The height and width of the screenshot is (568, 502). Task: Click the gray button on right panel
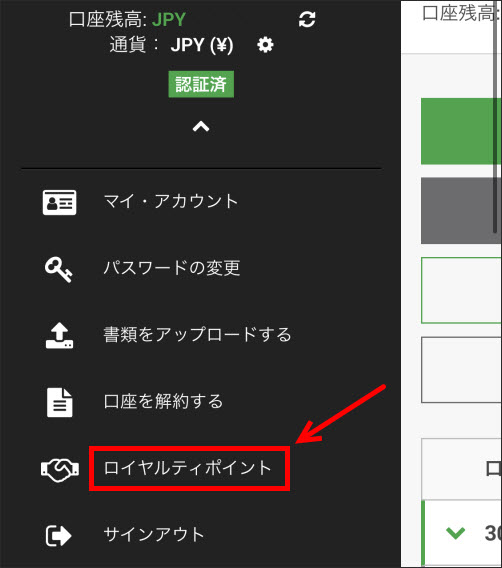point(461,211)
